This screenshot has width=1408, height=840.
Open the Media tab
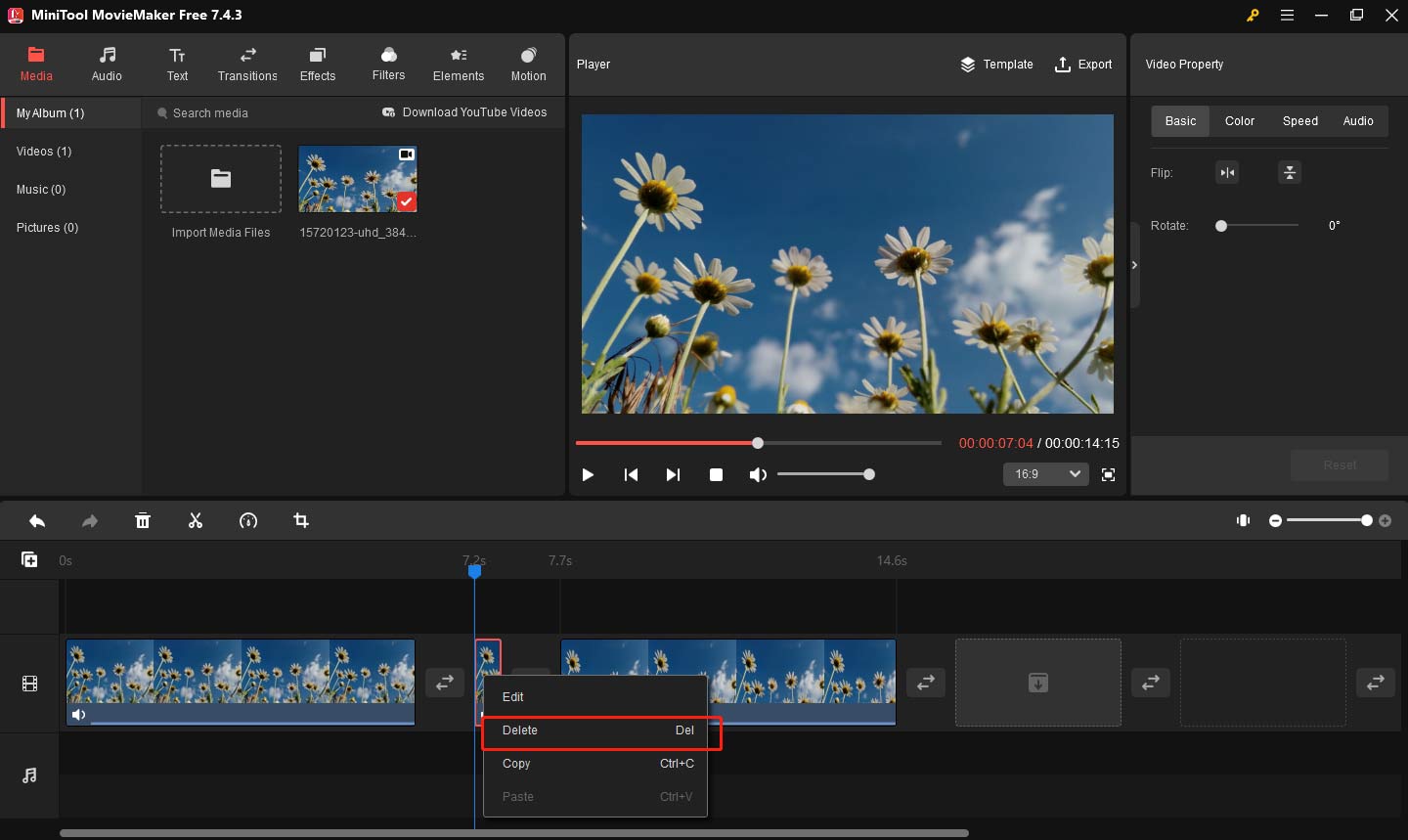click(36, 64)
